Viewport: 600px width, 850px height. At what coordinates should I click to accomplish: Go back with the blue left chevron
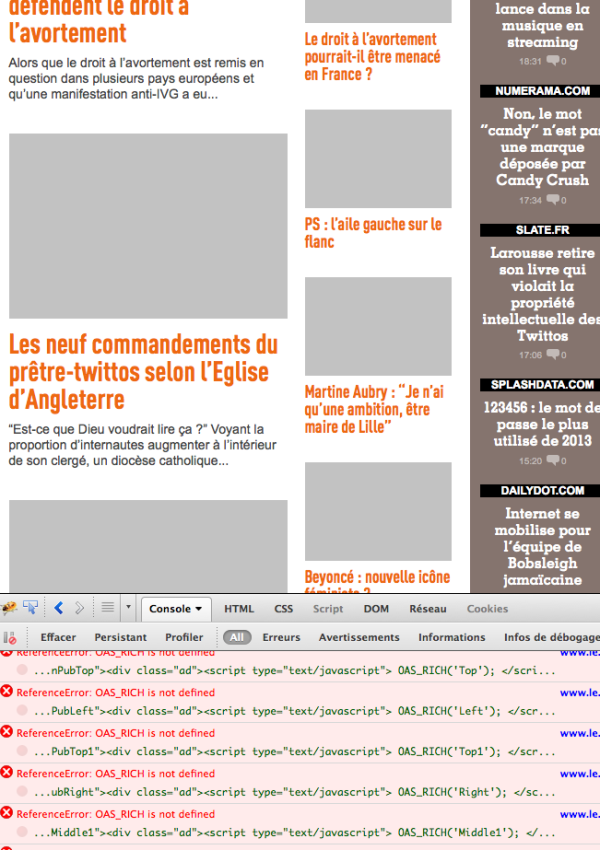coord(59,608)
